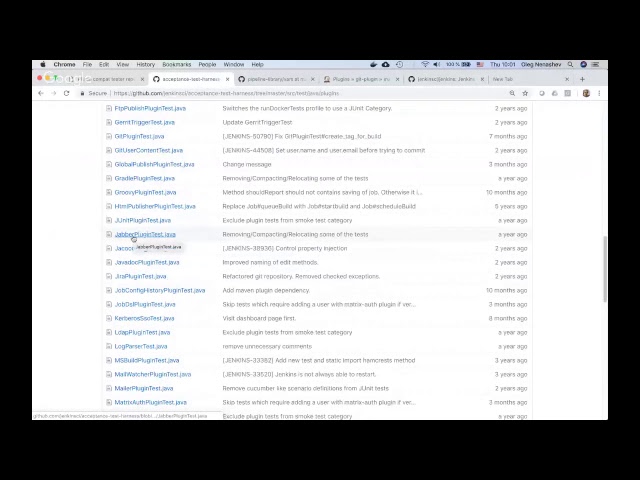Click file icon beside GitPluginTest.java
Viewport: 640px width, 480px height.
[109, 136]
